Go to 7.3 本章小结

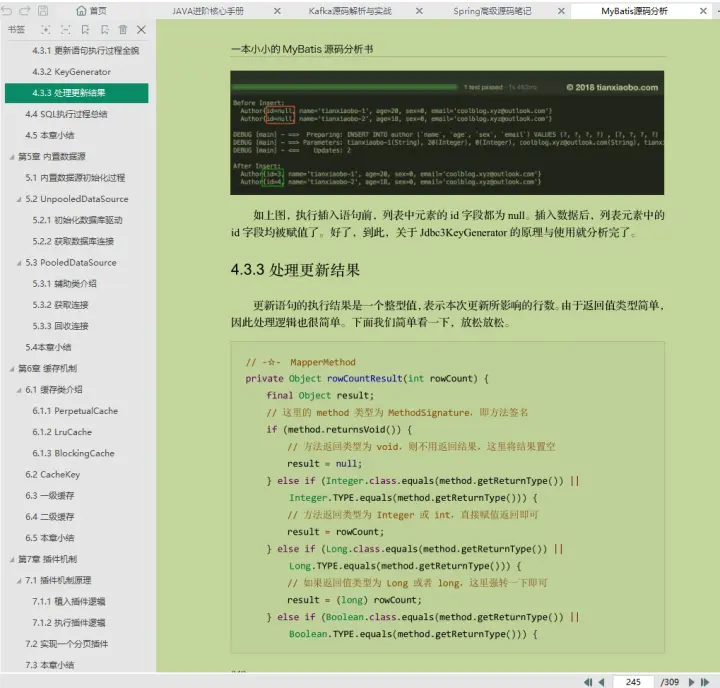(x=50, y=665)
